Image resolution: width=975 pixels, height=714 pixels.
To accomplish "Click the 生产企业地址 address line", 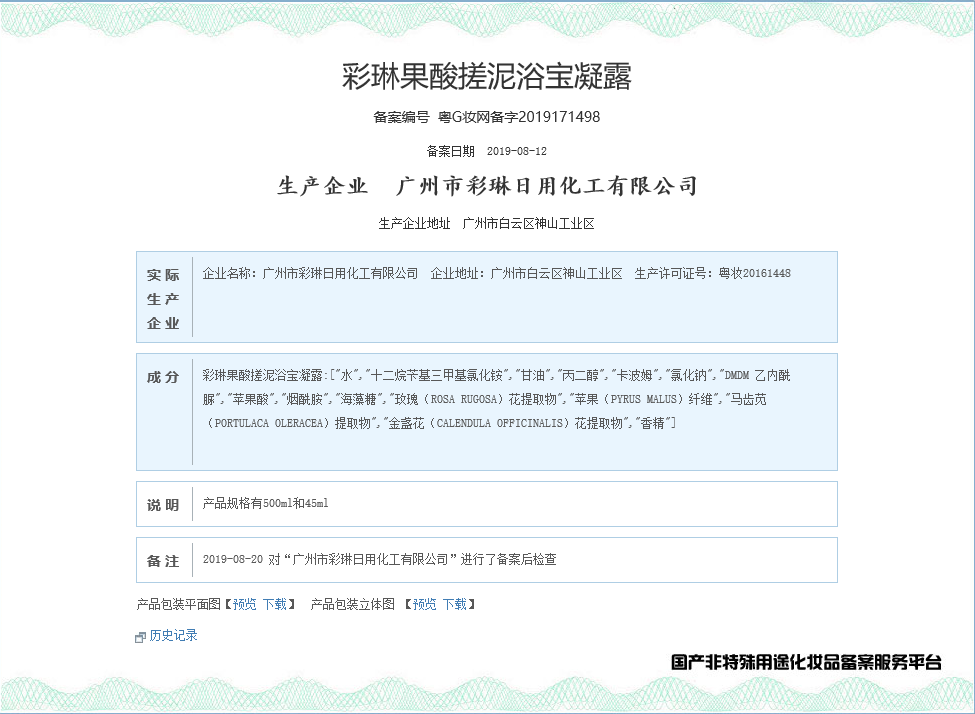I will pyautogui.click(x=487, y=223).
